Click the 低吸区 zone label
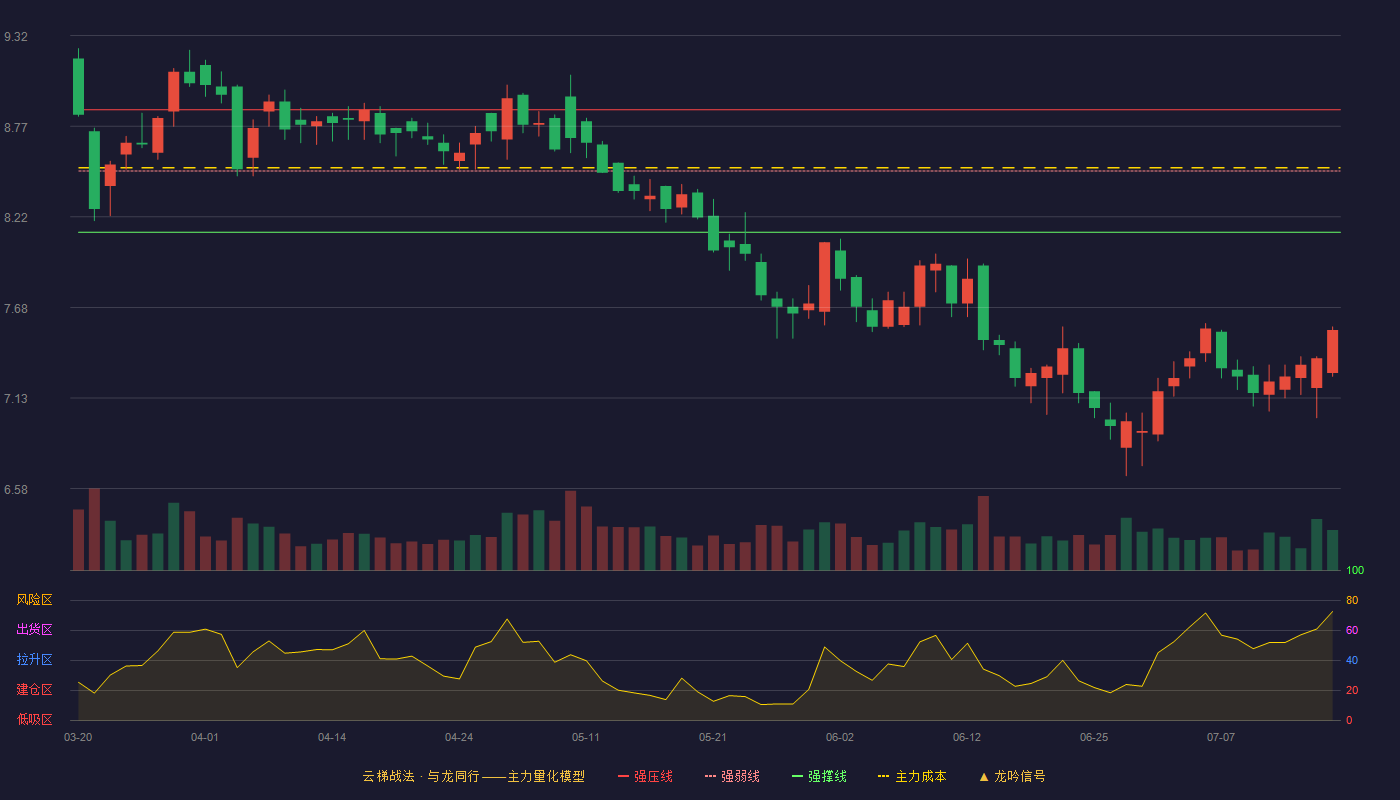 pyautogui.click(x=34, y=719)
